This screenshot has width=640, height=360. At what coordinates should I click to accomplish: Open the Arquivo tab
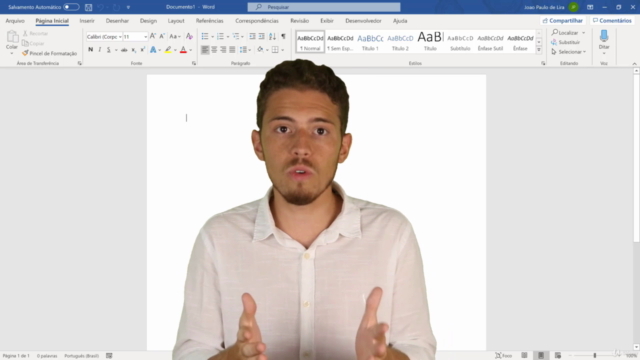pos(15,20)
